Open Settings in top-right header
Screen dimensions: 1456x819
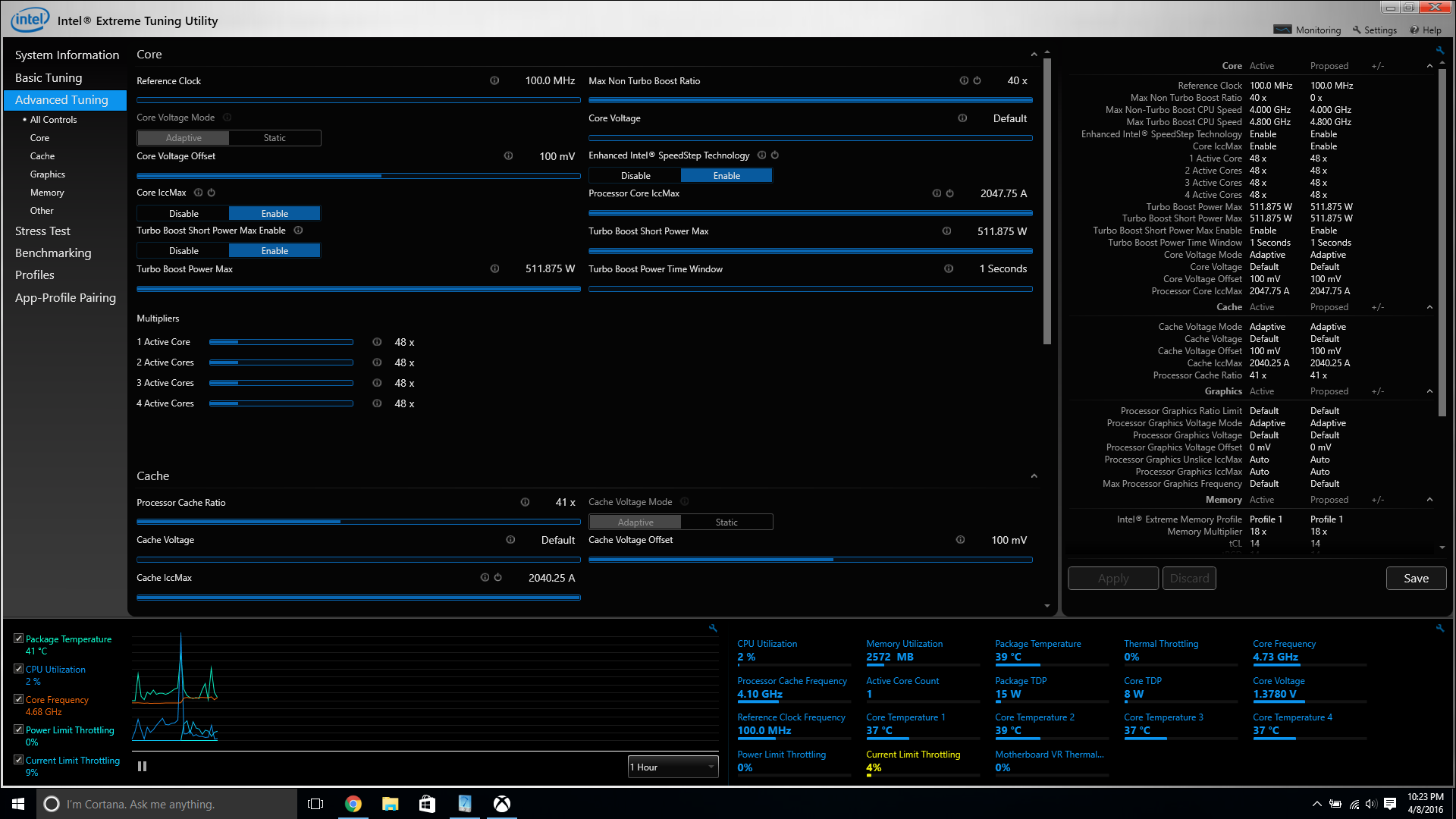point(1375,30)
